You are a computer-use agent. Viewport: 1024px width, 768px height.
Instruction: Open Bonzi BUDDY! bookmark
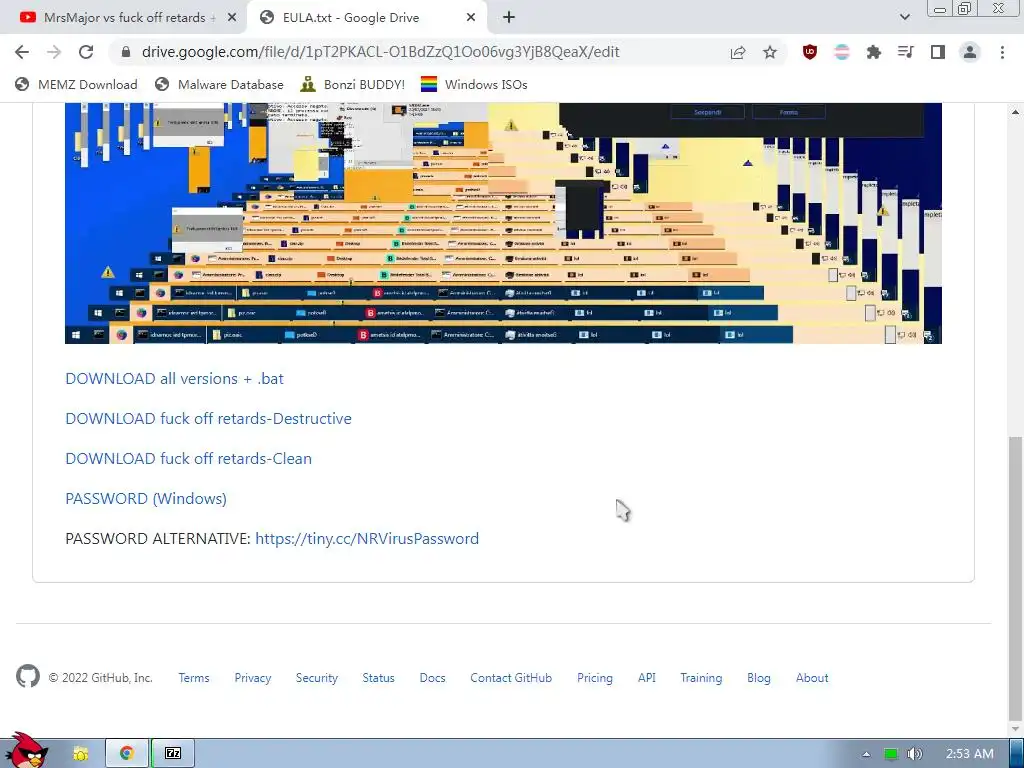353,84
